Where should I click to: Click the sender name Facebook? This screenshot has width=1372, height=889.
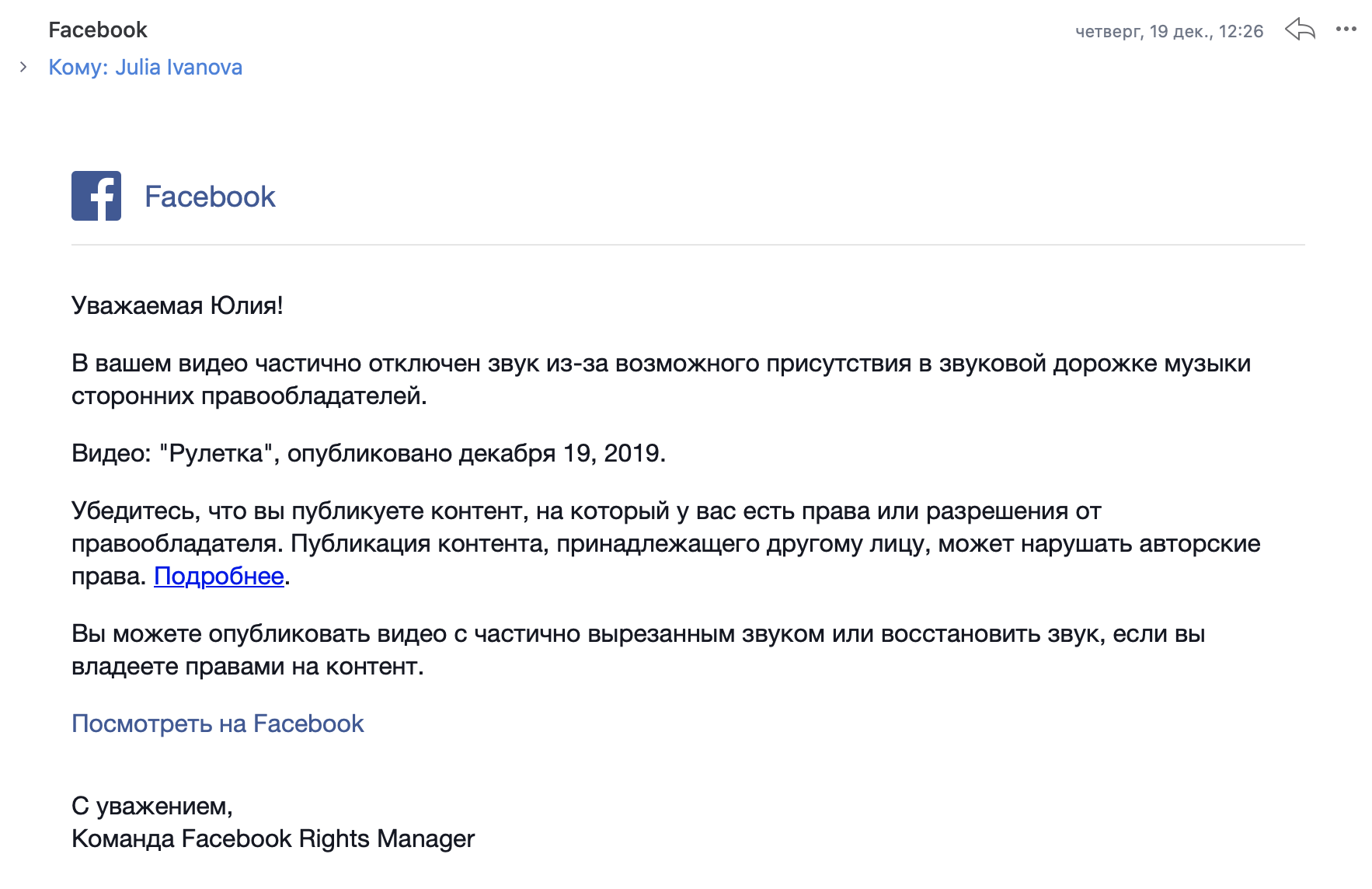(x=98, y=30)
